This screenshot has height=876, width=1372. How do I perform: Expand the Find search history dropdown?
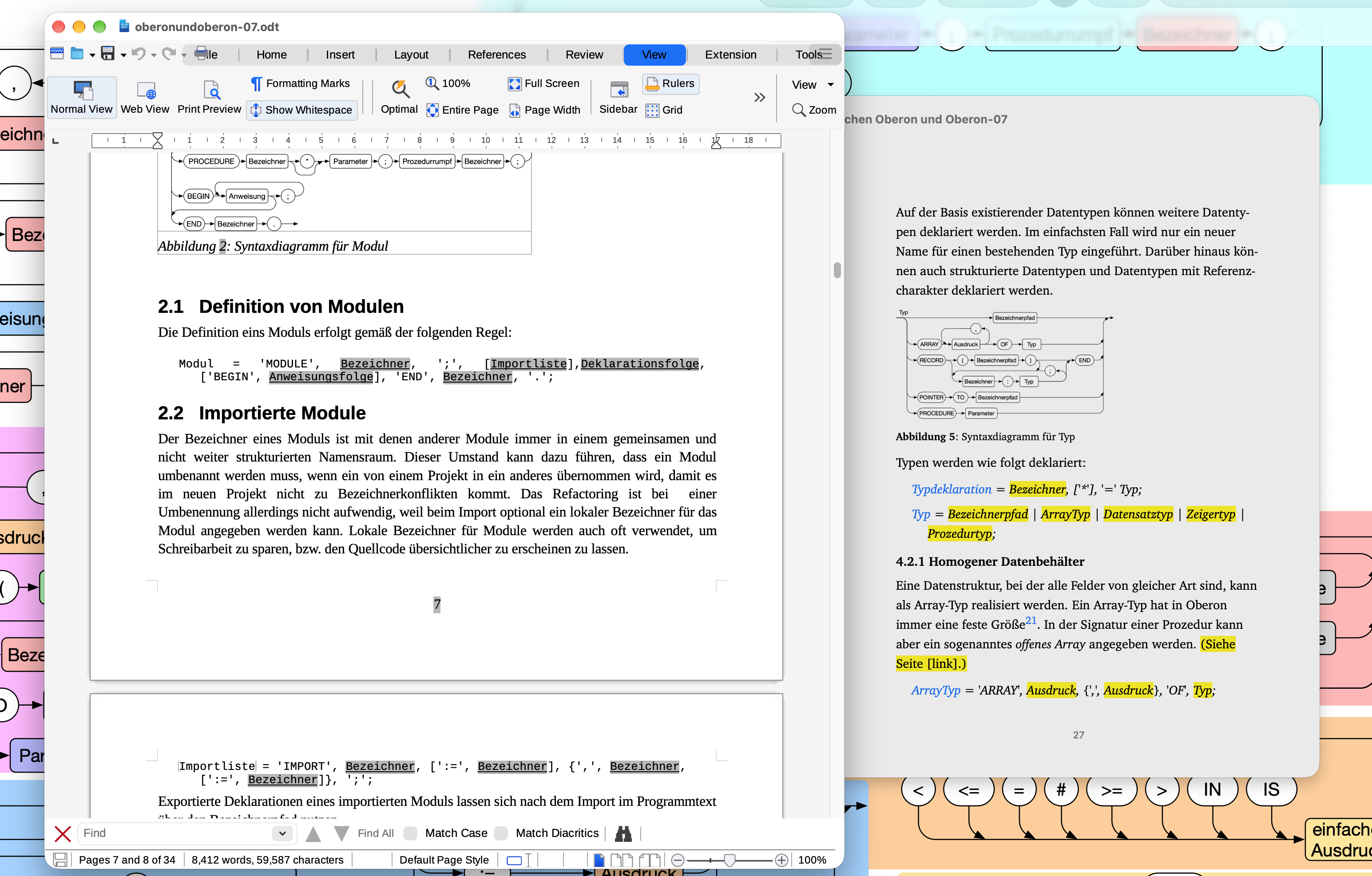[282, 833]
